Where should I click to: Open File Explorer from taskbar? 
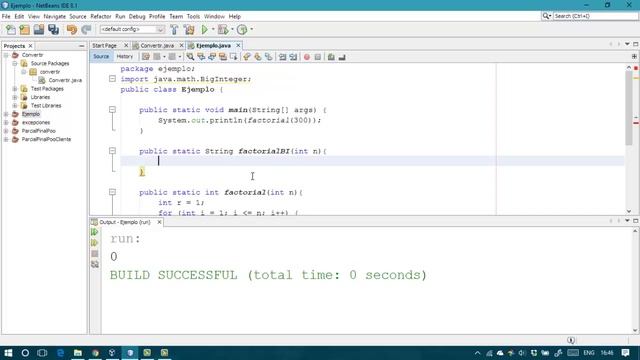(78, 353)
